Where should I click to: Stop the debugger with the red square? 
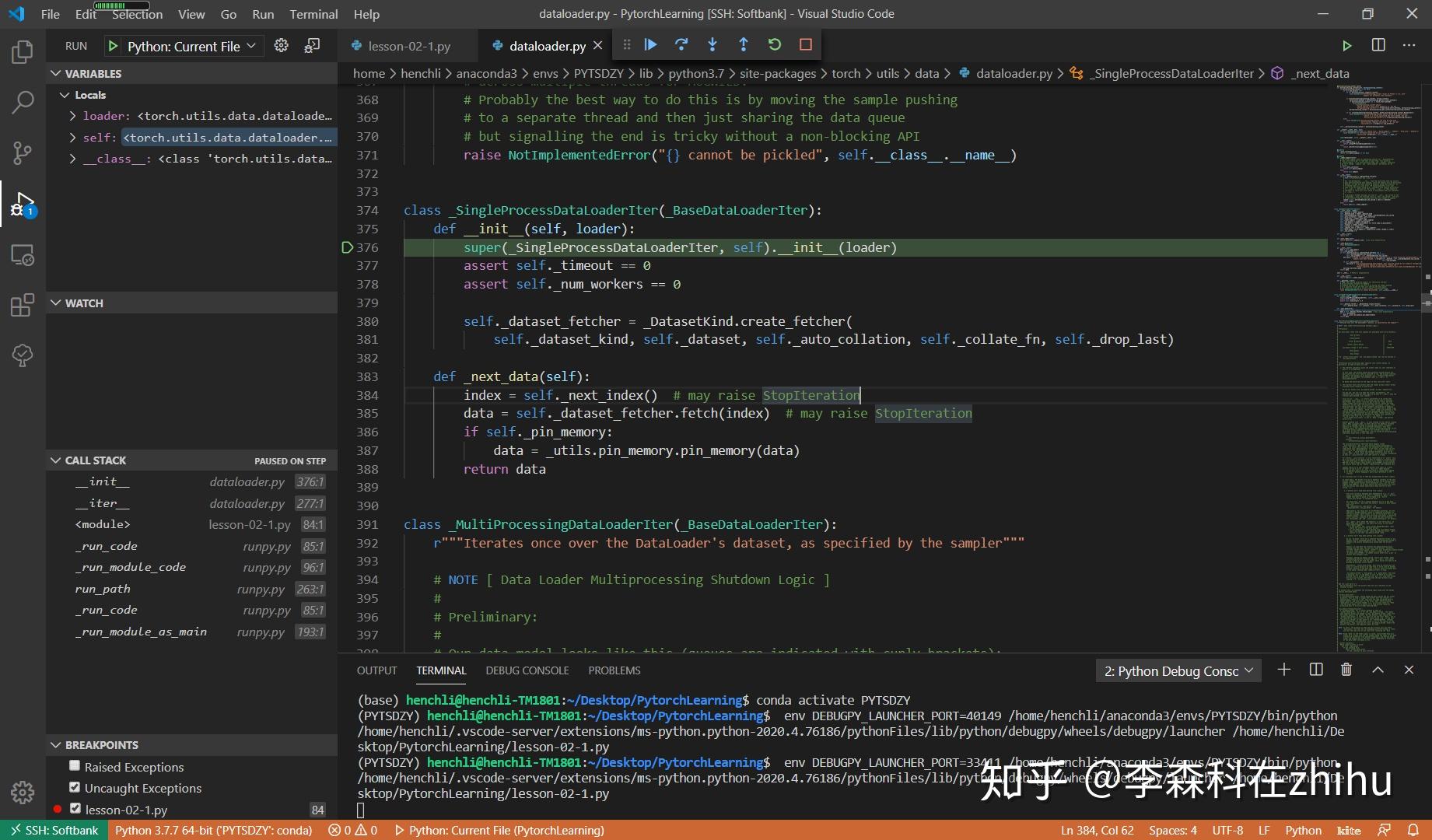click(806, 45)
